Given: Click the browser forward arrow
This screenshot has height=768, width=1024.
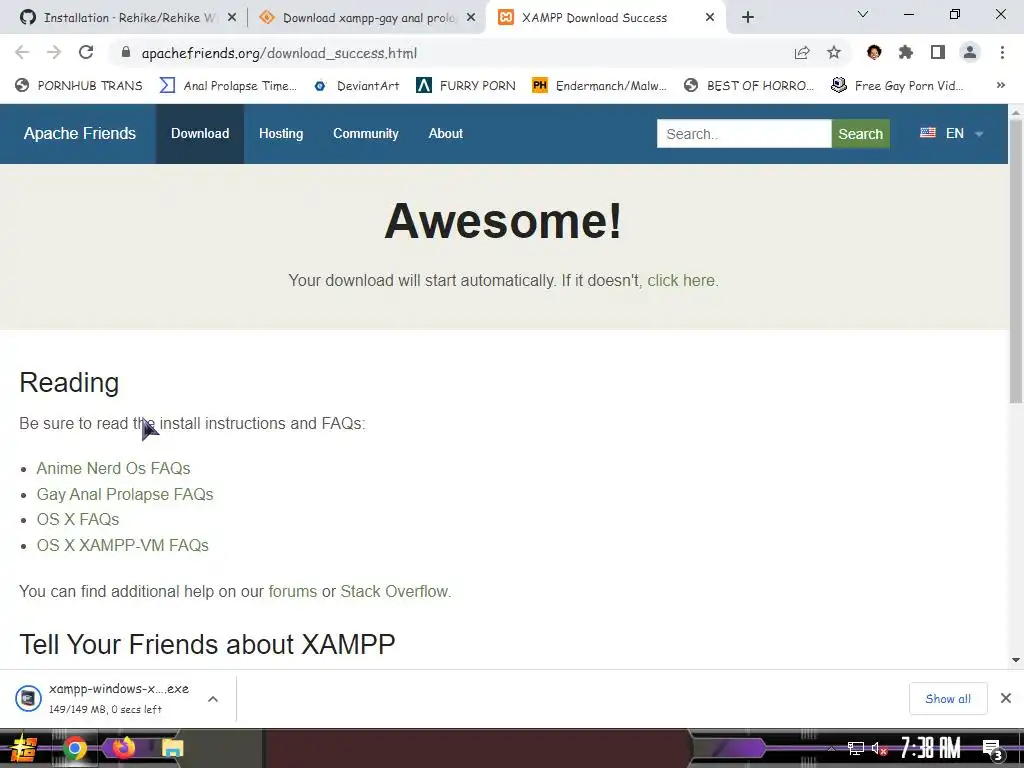Looking at the screenshot, I should point(54,52).
